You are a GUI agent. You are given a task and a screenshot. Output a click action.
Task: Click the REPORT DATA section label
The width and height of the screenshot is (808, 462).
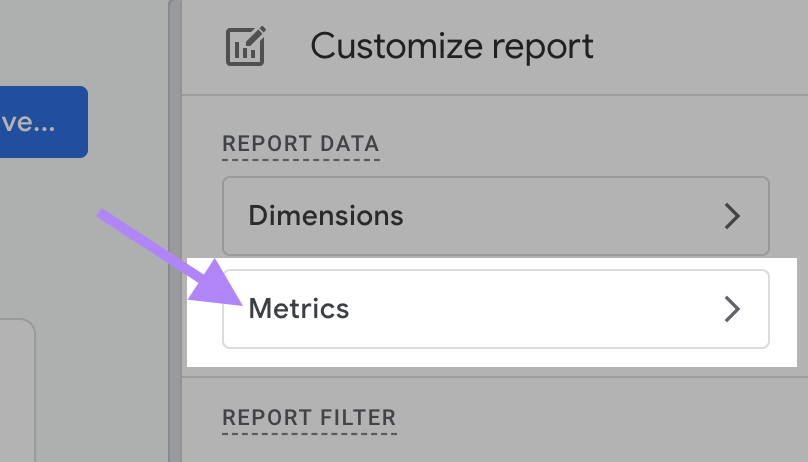point(300,143)
